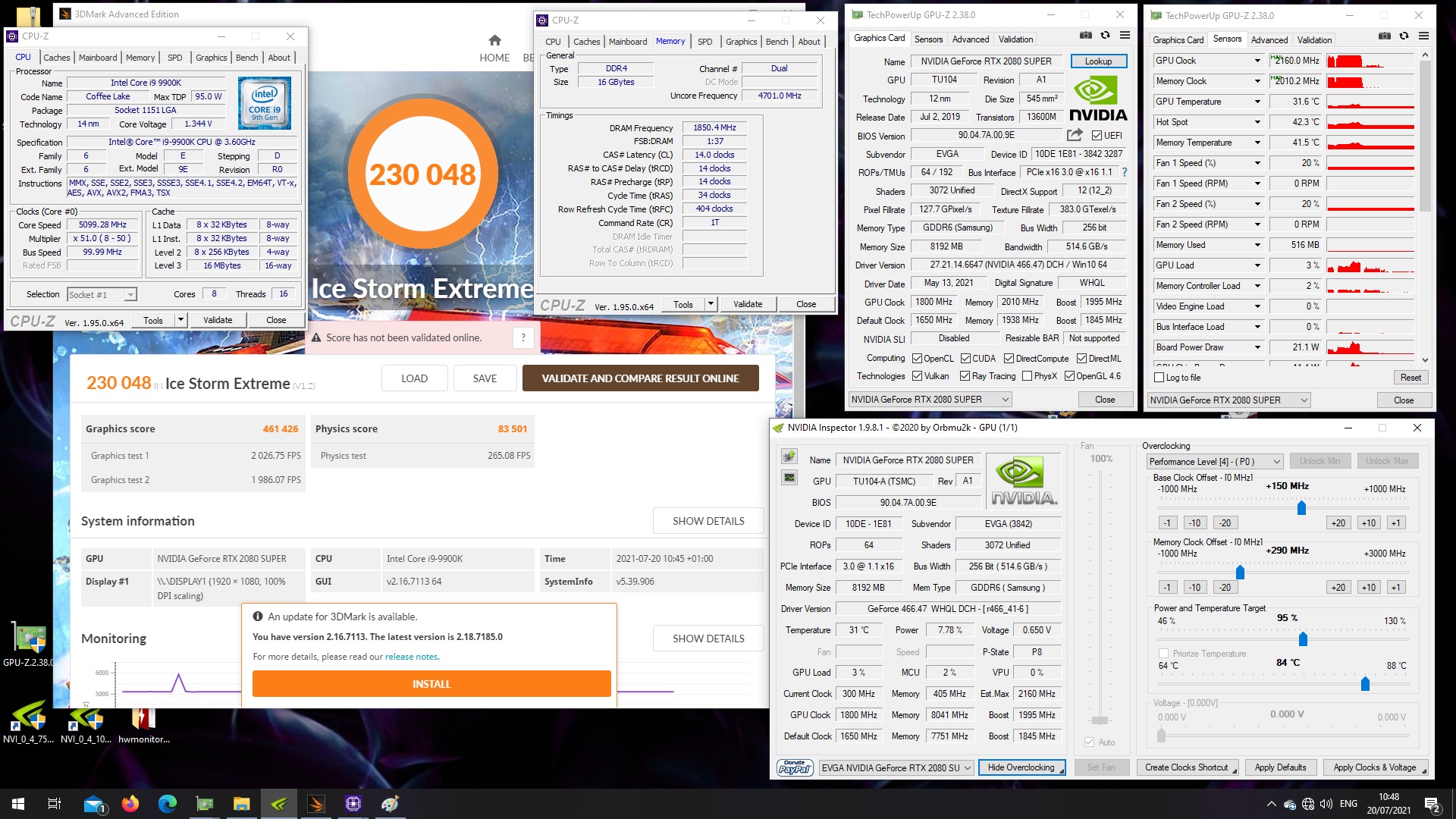Open the EVGA GPU selector dropdown in NVIDIA Inspector
This screenshot has height=819, width=1456.
pos(896,767)
